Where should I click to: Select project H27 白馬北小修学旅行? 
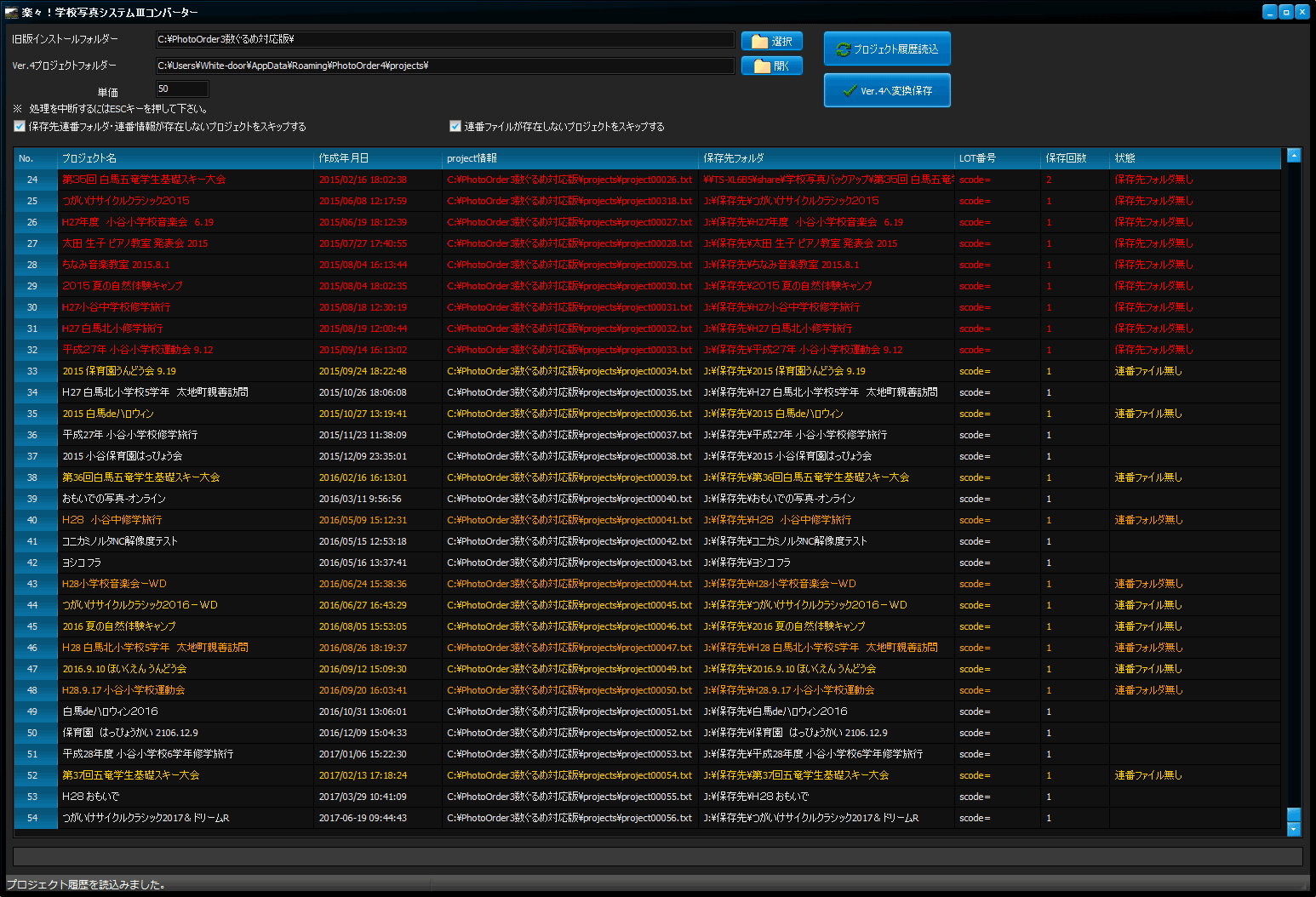pos(112,329)
